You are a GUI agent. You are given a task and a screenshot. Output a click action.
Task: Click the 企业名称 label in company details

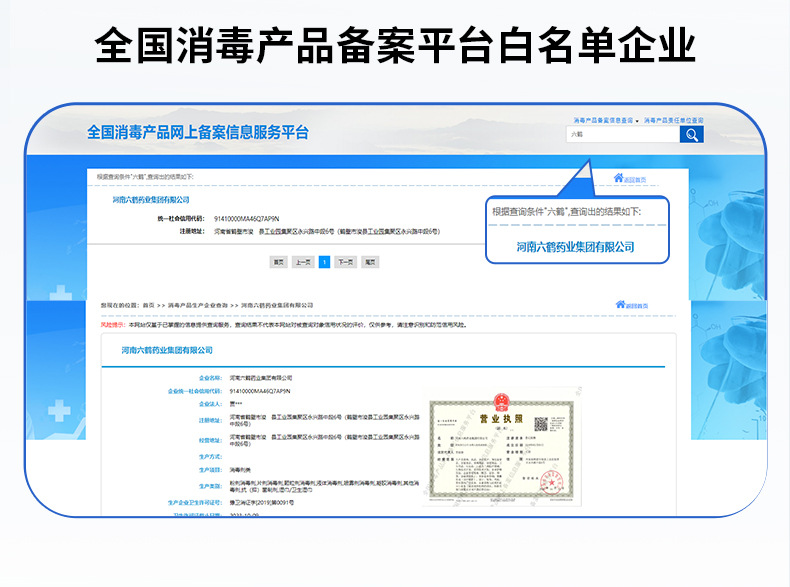click(x=210, y=378)
